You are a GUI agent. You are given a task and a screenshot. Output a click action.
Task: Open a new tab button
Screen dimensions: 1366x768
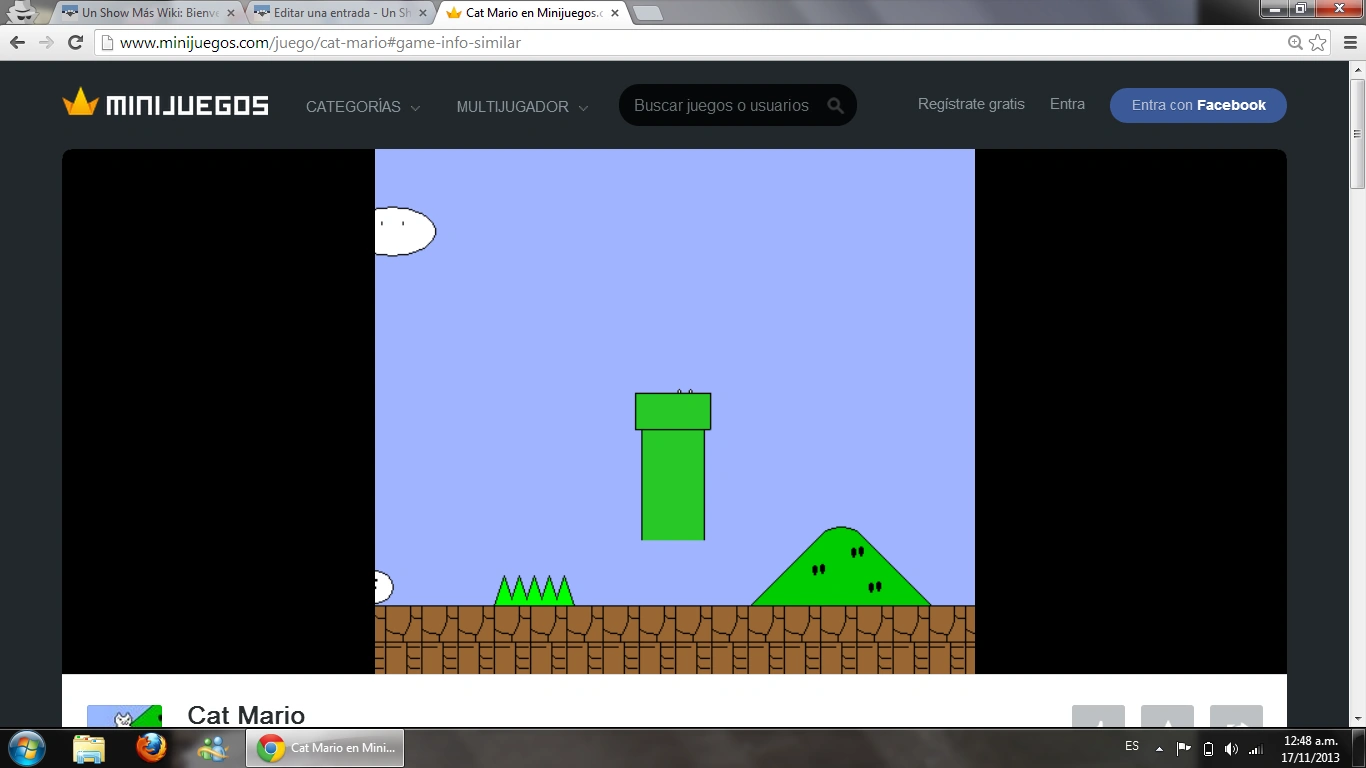point(648,13)
